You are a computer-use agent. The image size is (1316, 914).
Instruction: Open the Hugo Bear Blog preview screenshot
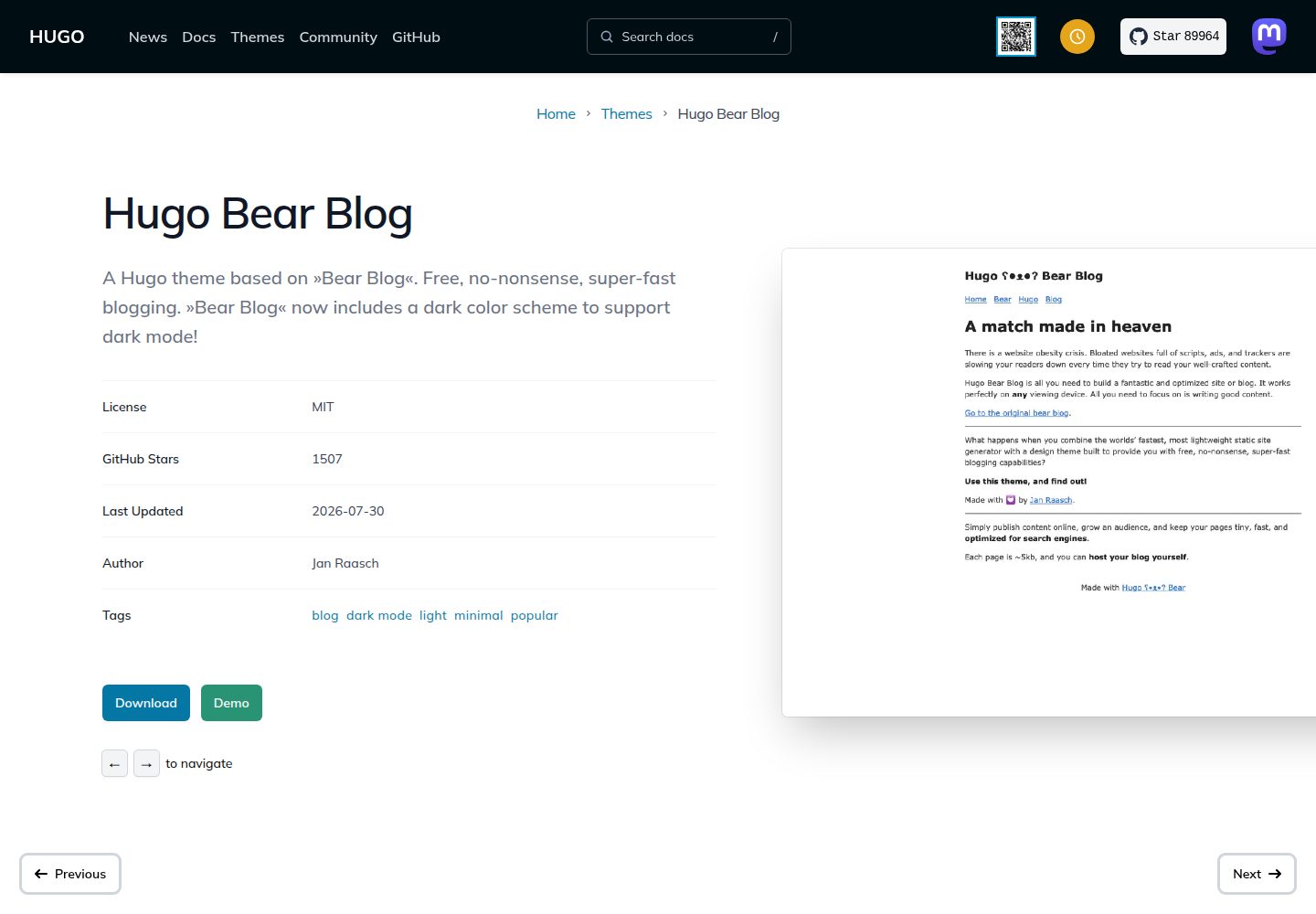click(x=1049, y=483)
